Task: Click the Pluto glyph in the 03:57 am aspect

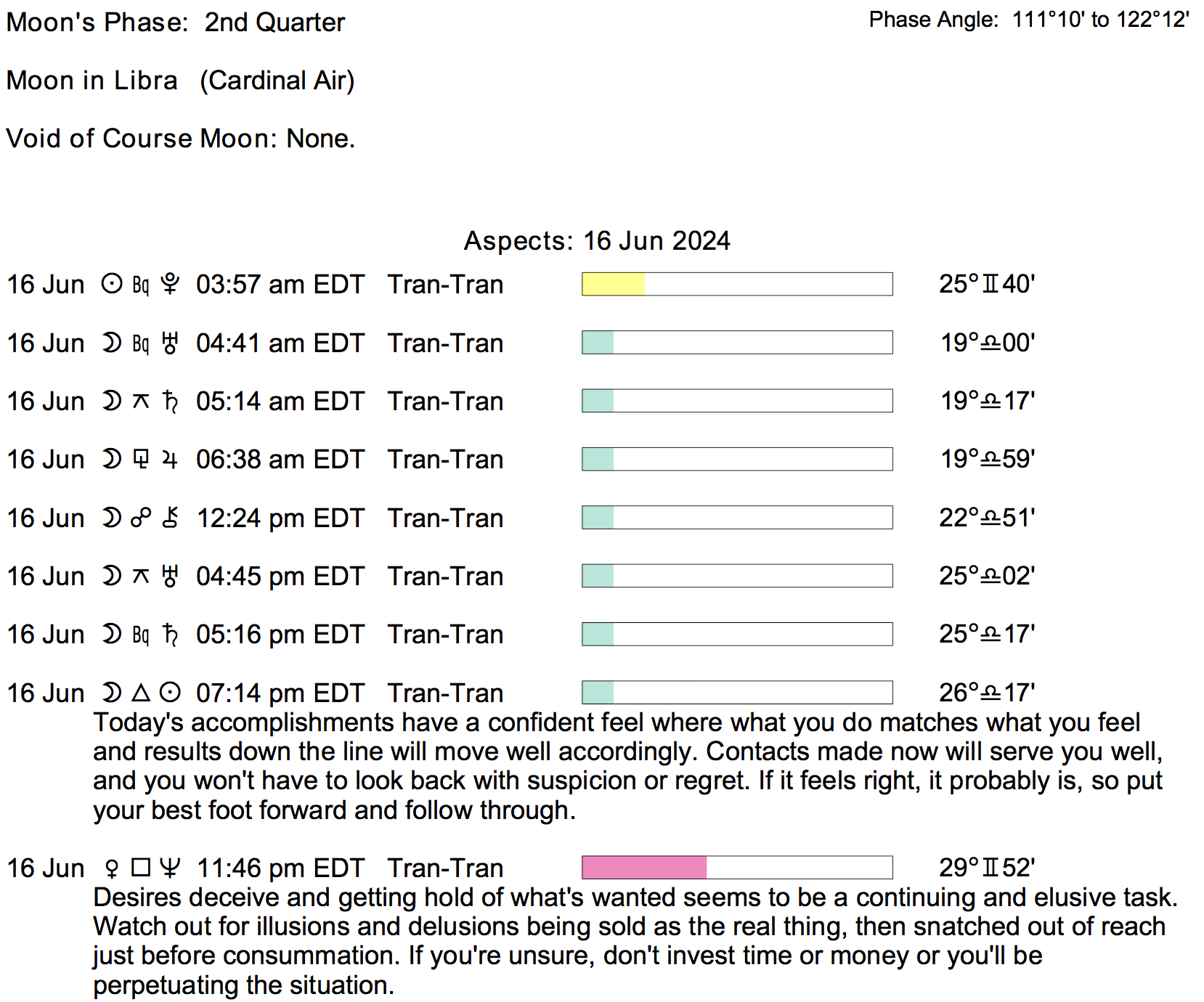Action: tap(170, 284)
